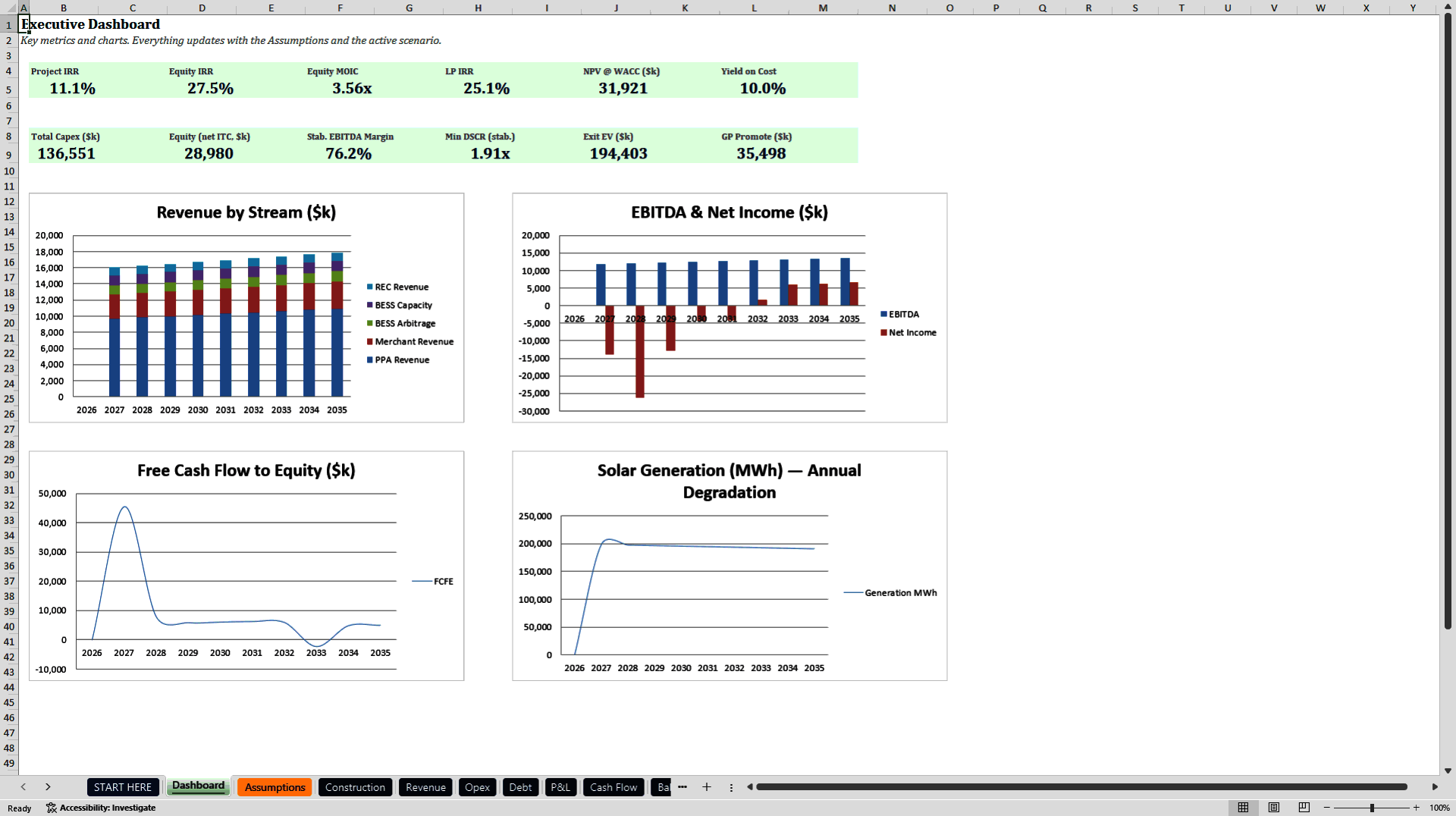Screen dimensions: 1456x816
Task: Select column D header
Action: (x=202, y=8)
